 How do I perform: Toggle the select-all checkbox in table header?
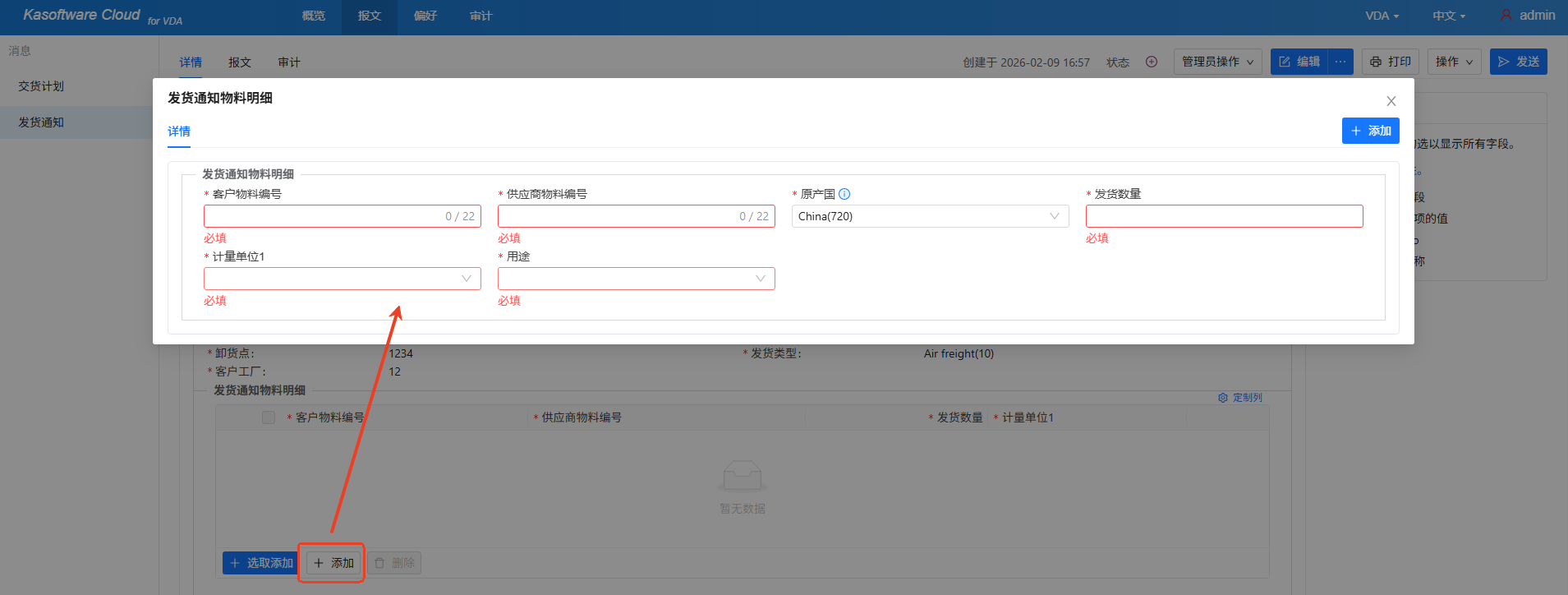269,417
